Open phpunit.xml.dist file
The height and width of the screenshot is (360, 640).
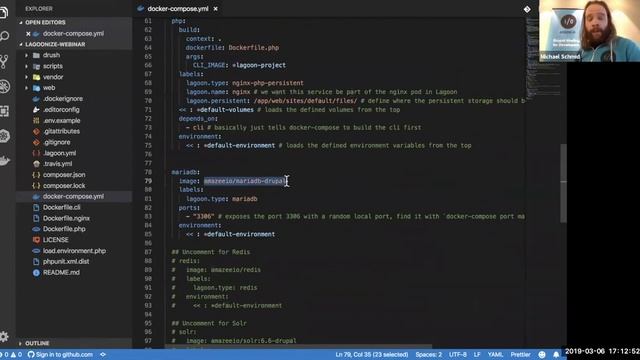[66, 262]
